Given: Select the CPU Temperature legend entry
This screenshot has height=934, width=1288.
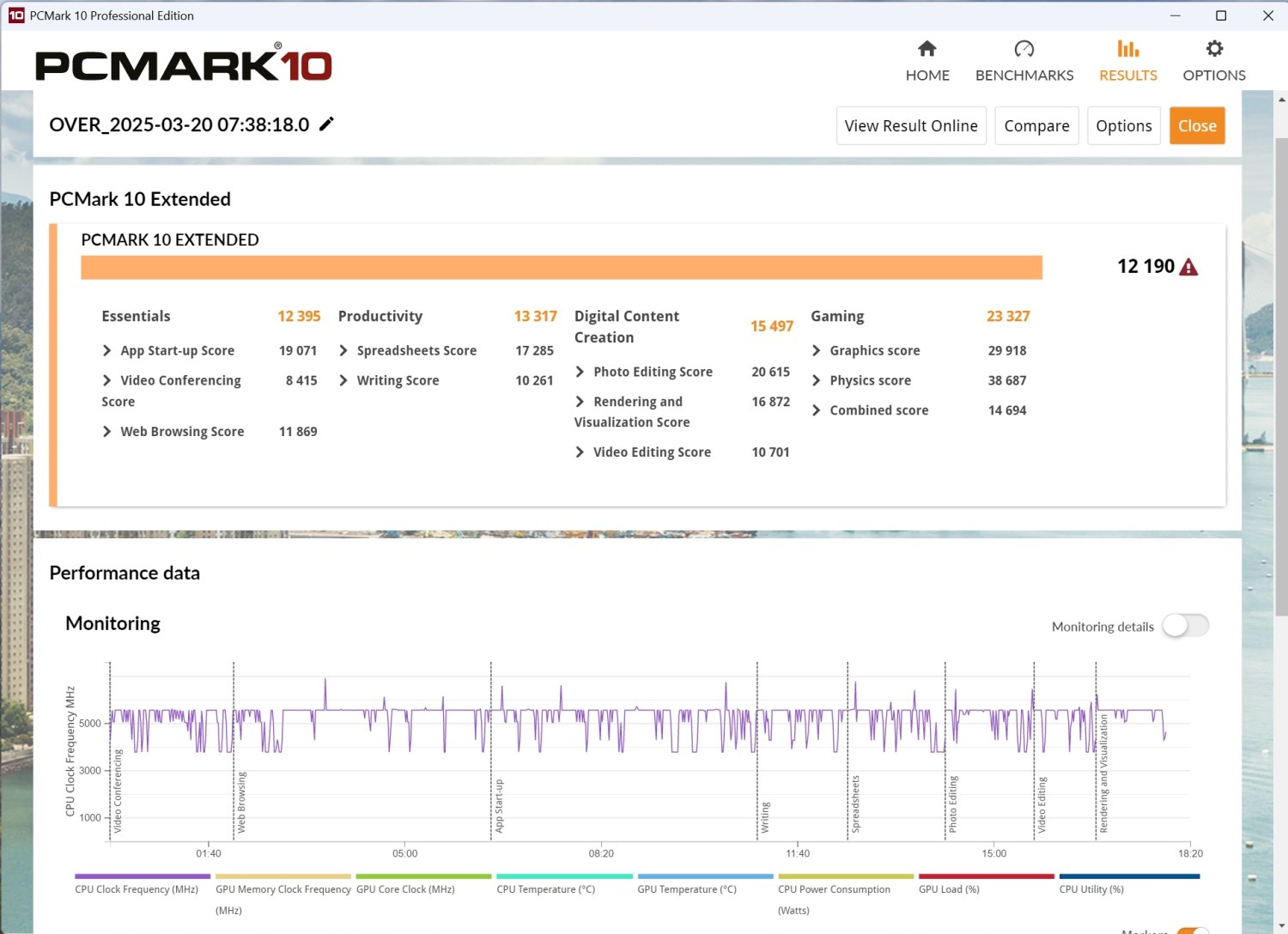Looking at the screenshot, I should pyautogui.click(x=564, y=884).
